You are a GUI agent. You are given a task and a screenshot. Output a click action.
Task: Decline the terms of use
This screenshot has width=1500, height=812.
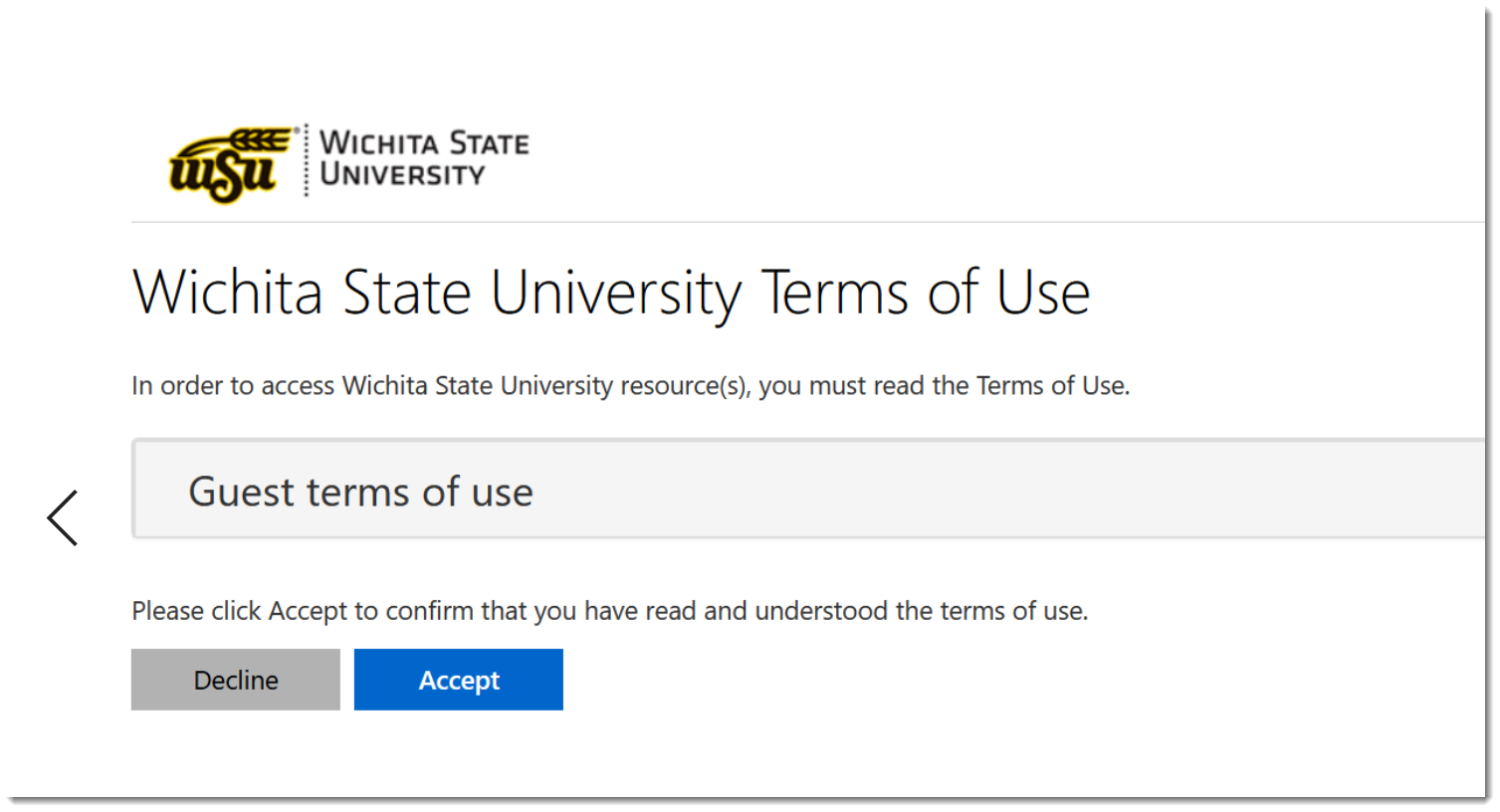coord(236,680)
